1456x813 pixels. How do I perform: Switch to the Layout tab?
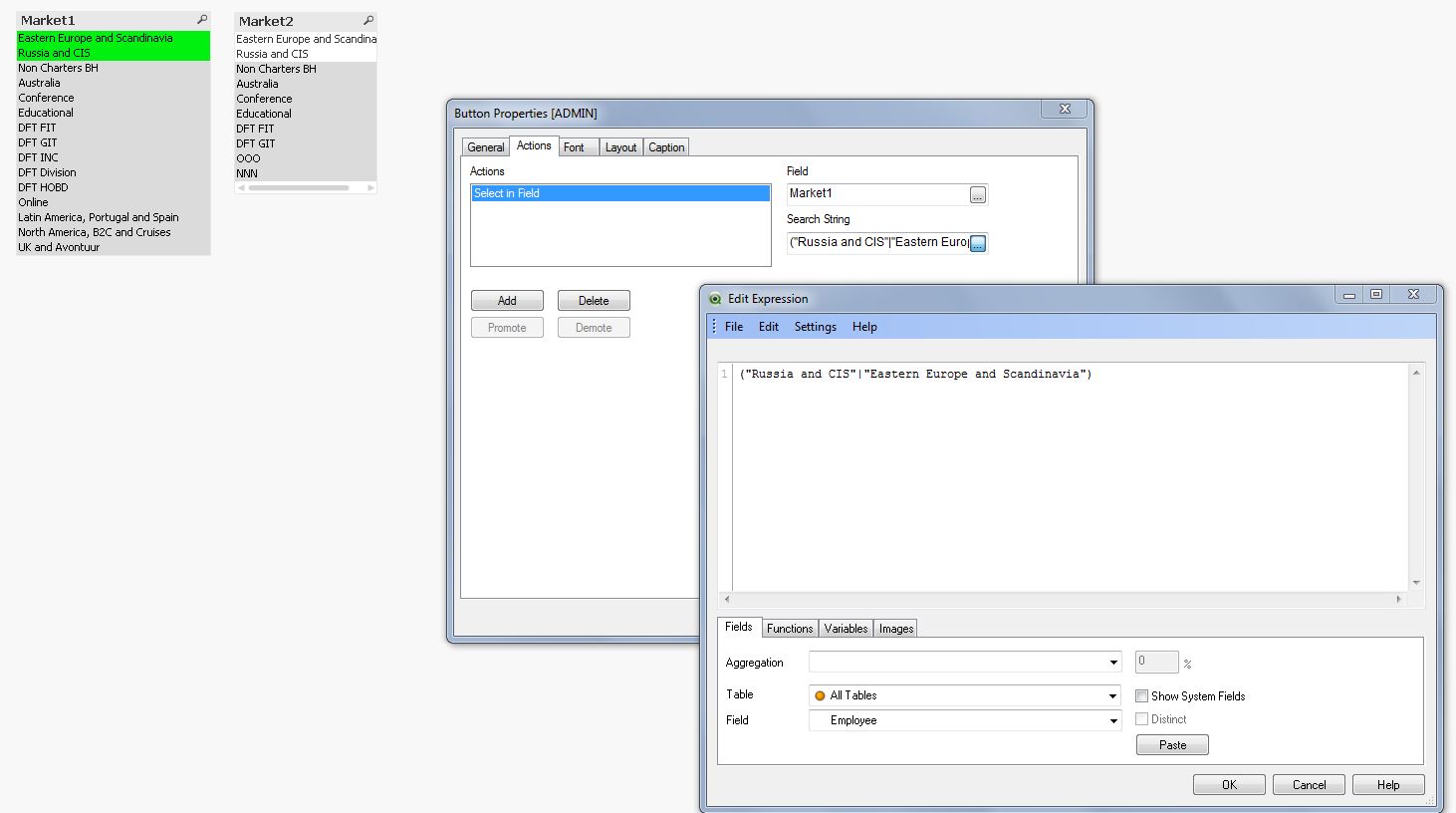click(x=620, y=147)
